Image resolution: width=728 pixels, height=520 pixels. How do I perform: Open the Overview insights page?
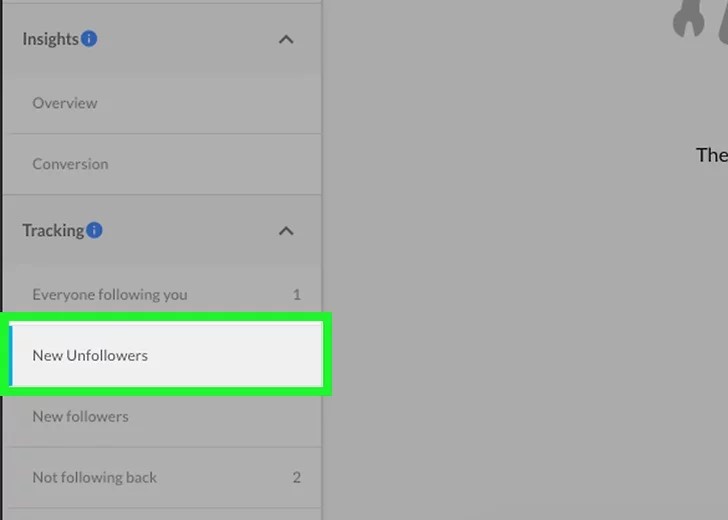(x=162, y=103)
